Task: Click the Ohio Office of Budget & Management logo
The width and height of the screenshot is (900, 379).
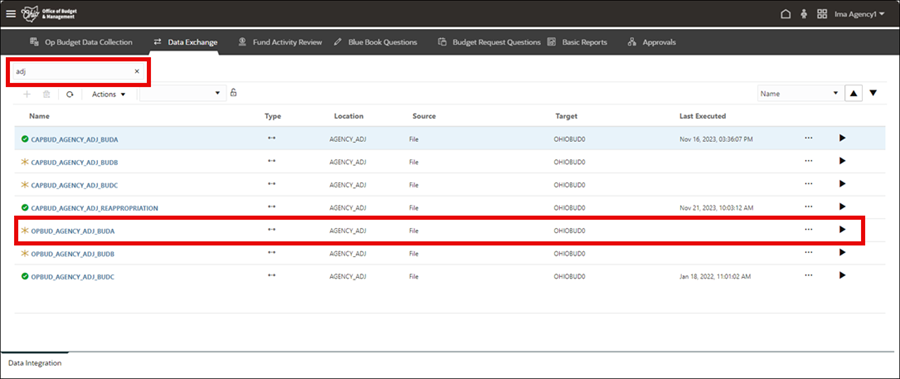Action: click(48, 14)
